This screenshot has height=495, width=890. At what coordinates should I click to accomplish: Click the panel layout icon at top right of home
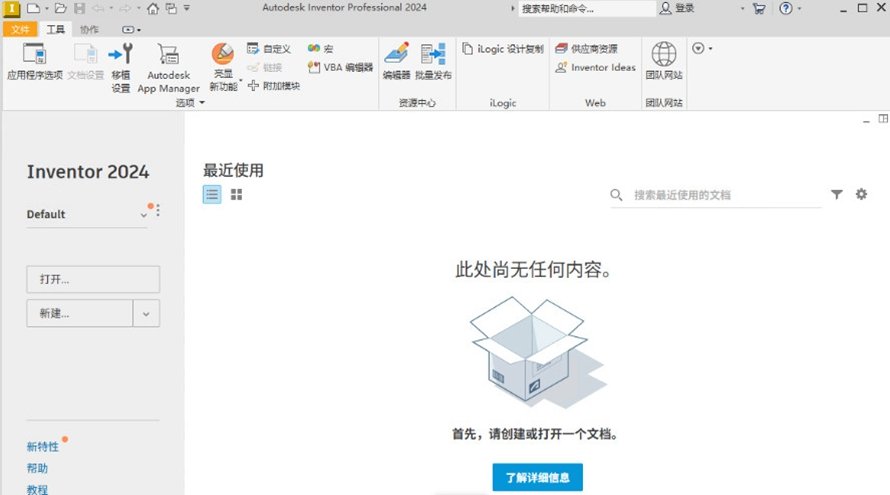pos(883,119)
